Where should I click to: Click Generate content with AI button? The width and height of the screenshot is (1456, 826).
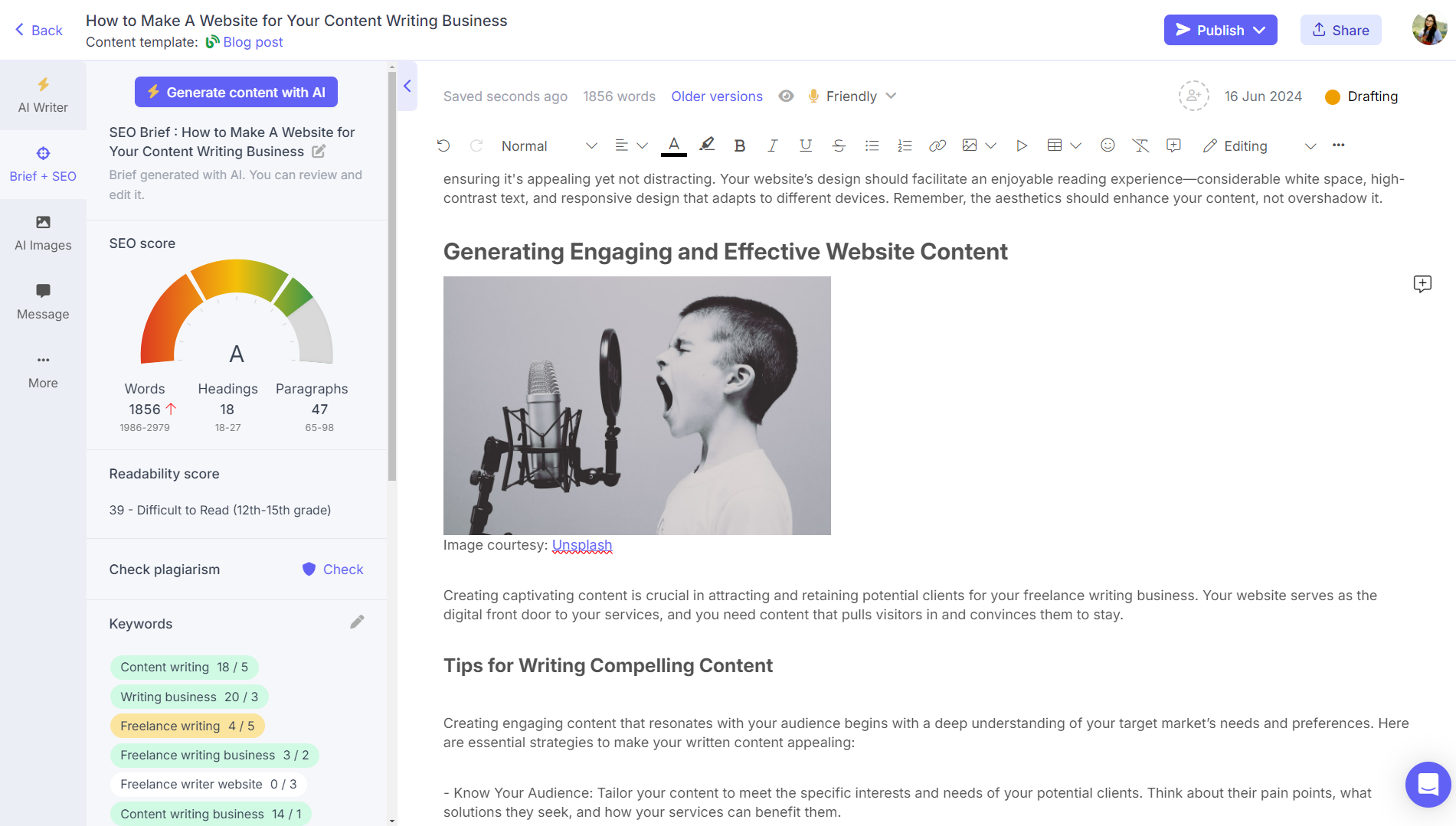click(236, 93)
